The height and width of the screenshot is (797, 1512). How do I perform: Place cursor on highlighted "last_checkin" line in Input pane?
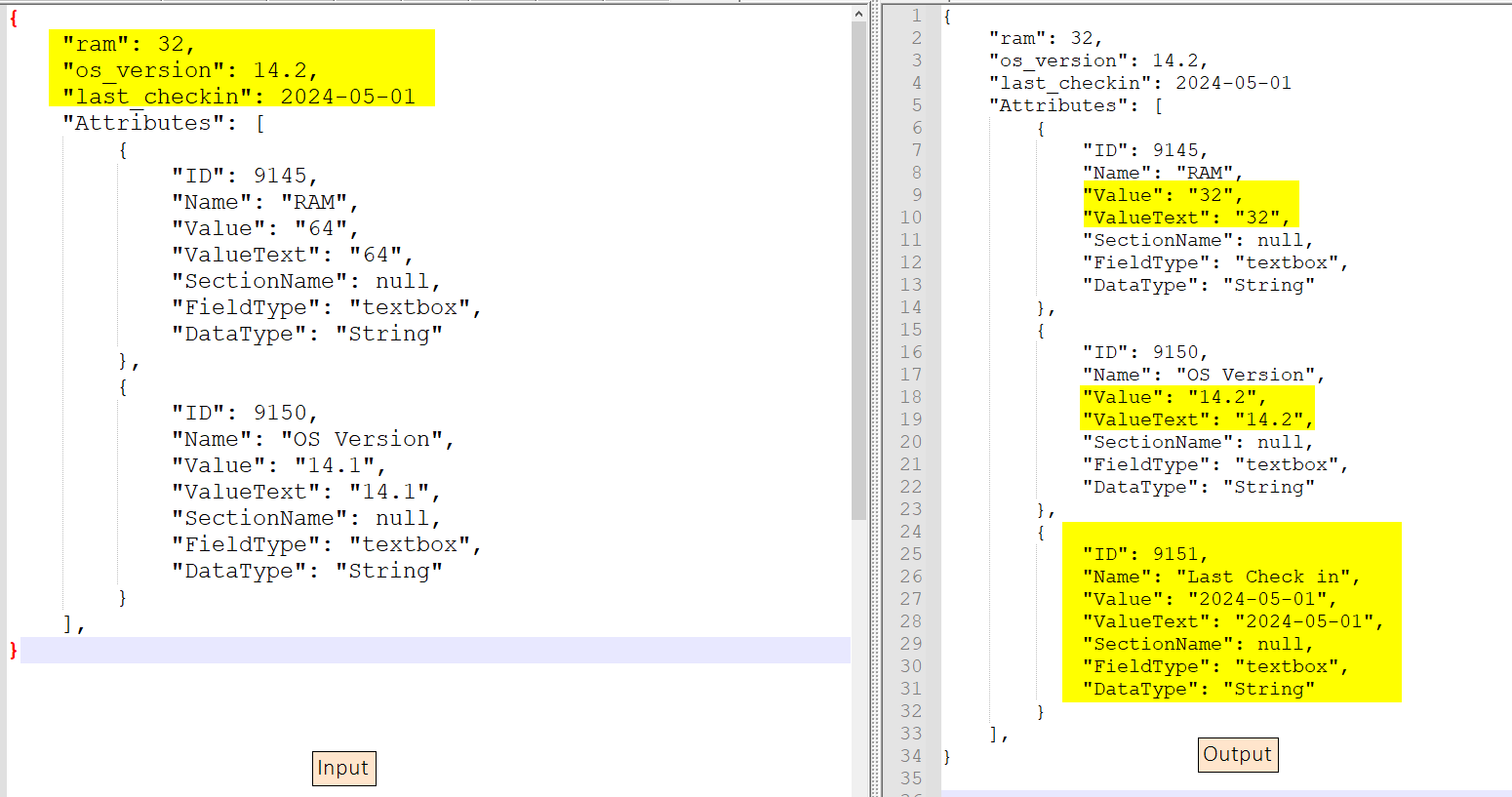(239, 97)
